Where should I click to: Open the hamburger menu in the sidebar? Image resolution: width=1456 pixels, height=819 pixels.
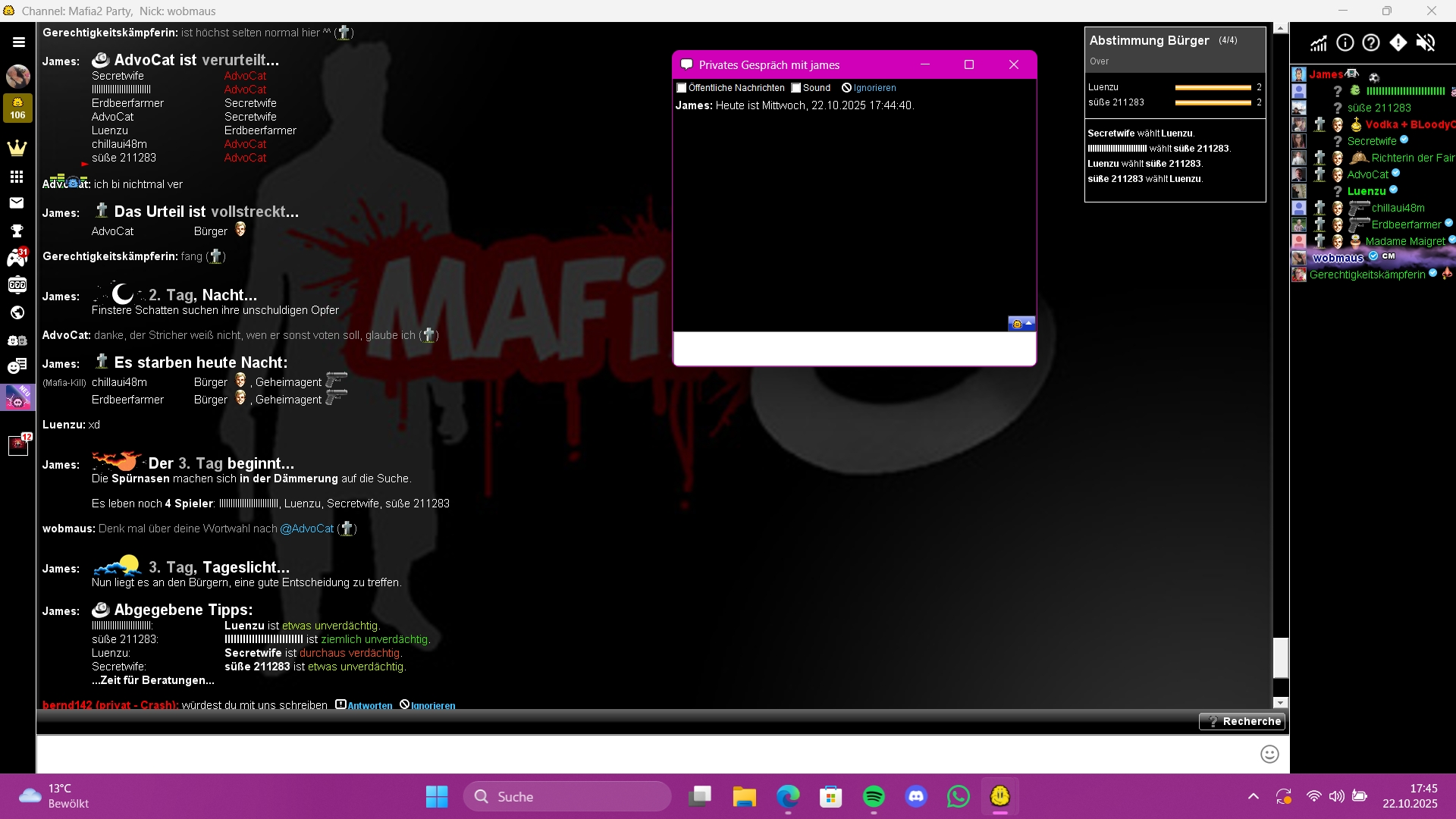[18, 42]
